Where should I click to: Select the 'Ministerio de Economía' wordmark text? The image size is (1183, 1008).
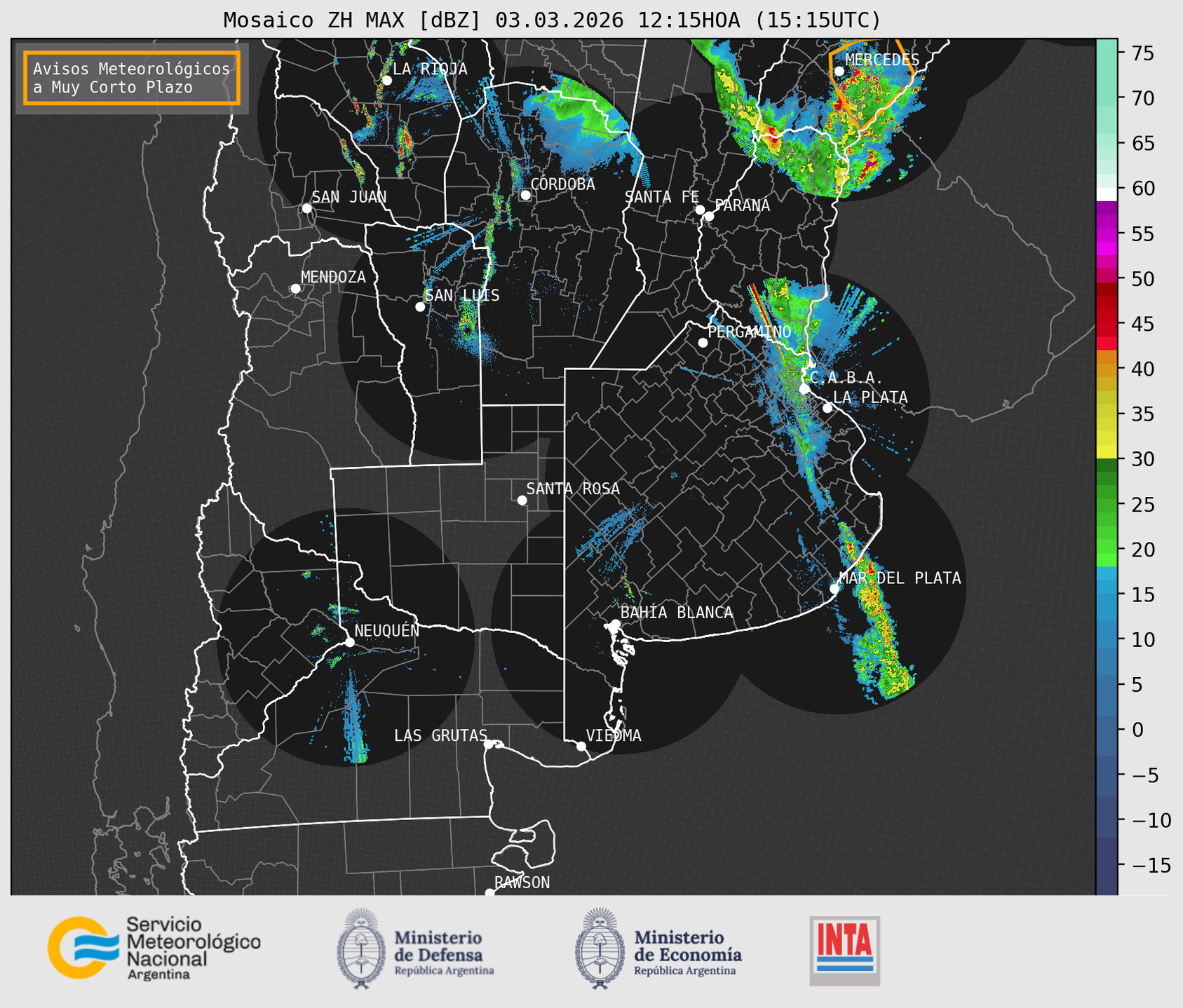pyautogui.click(x=688, y=952)
